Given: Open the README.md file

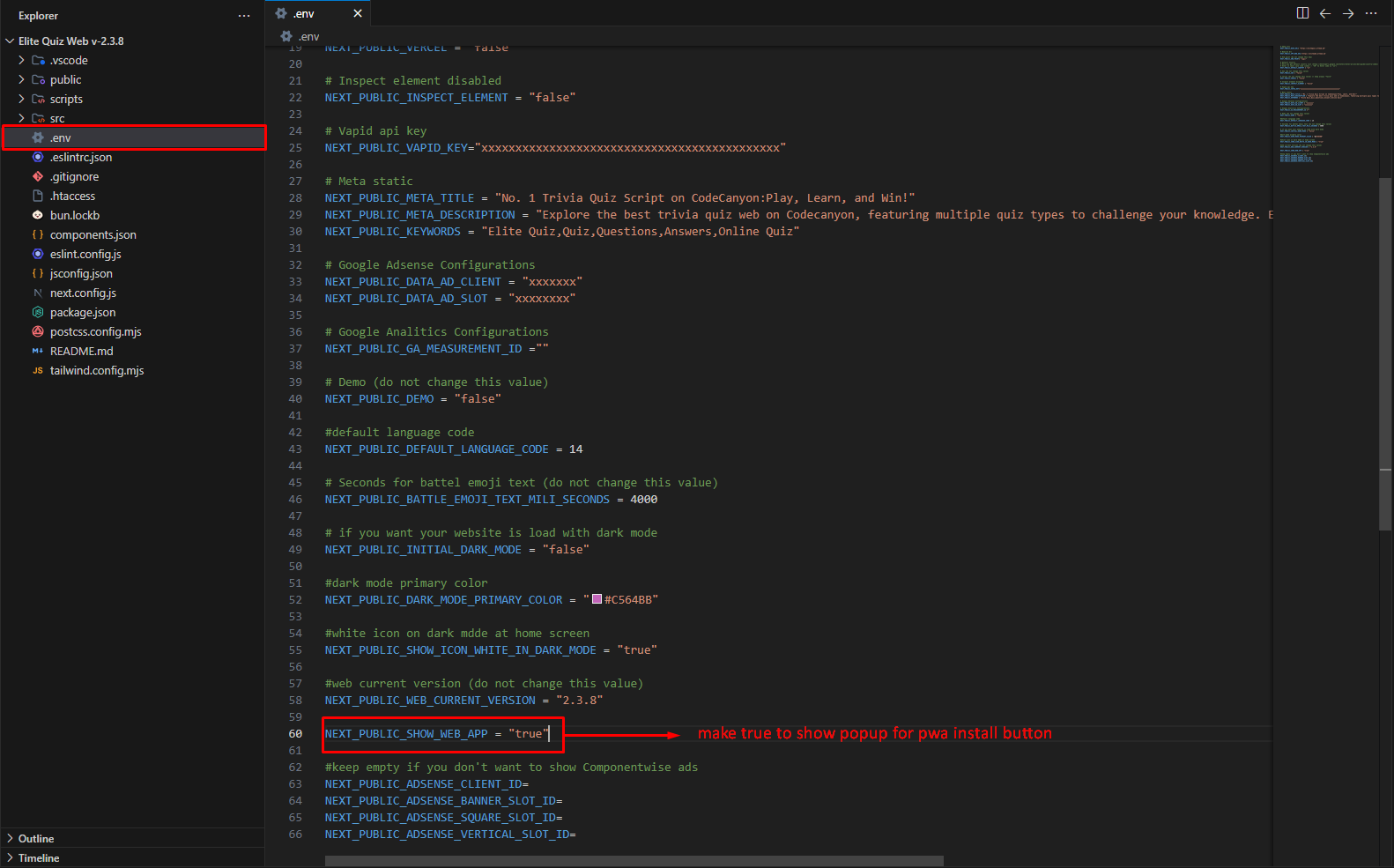Looking at the screenshot, I should (81, 351).
